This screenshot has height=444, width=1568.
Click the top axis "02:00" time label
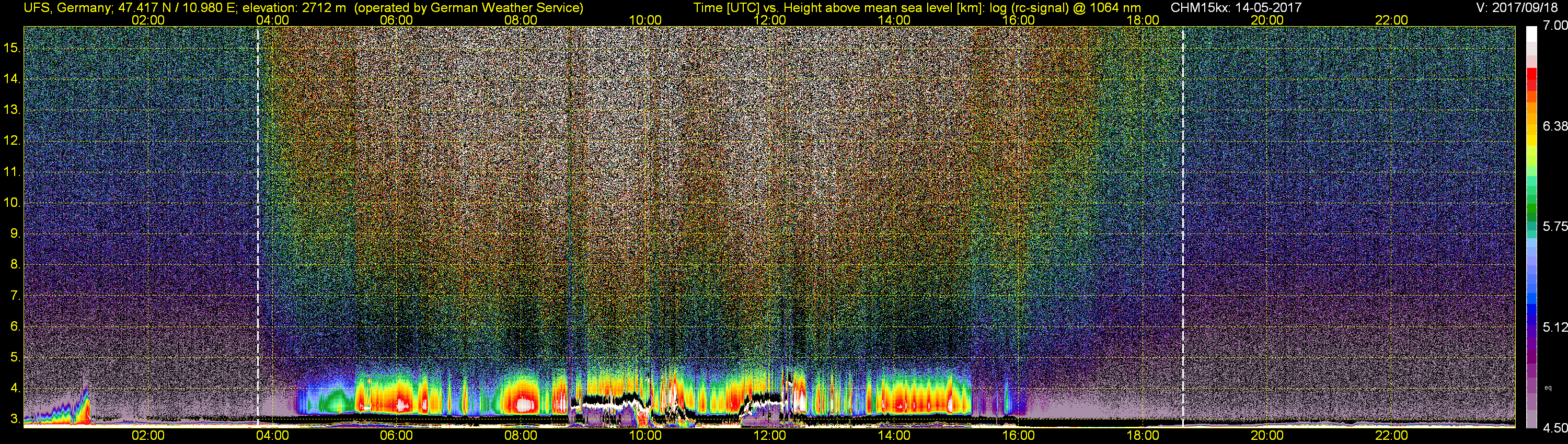pyautogui.click(x=148, y=20)
